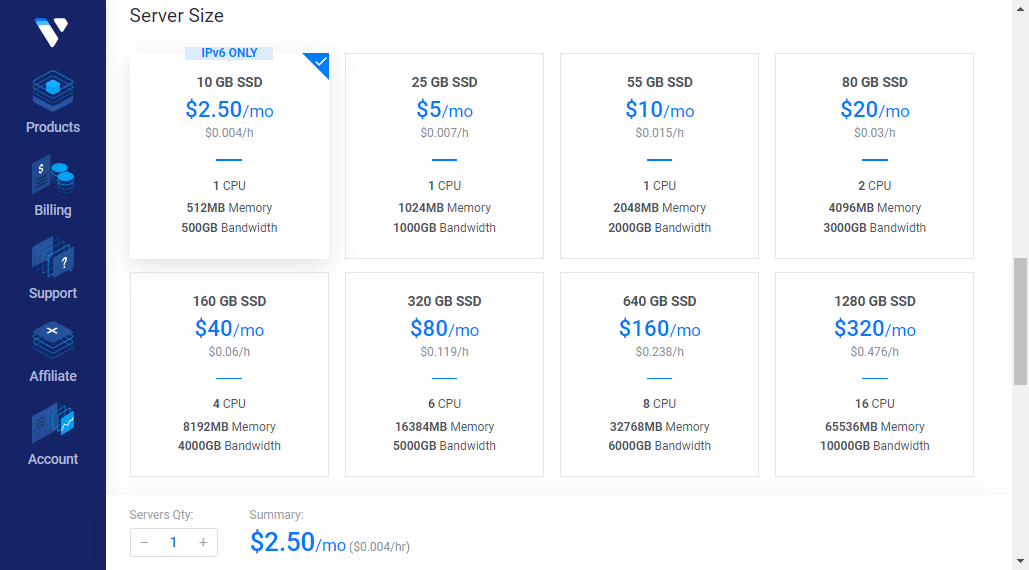The image size is (1029, 570).
Task: Click the blue checkmark on selected plan
Action: [x=320, y=62]
